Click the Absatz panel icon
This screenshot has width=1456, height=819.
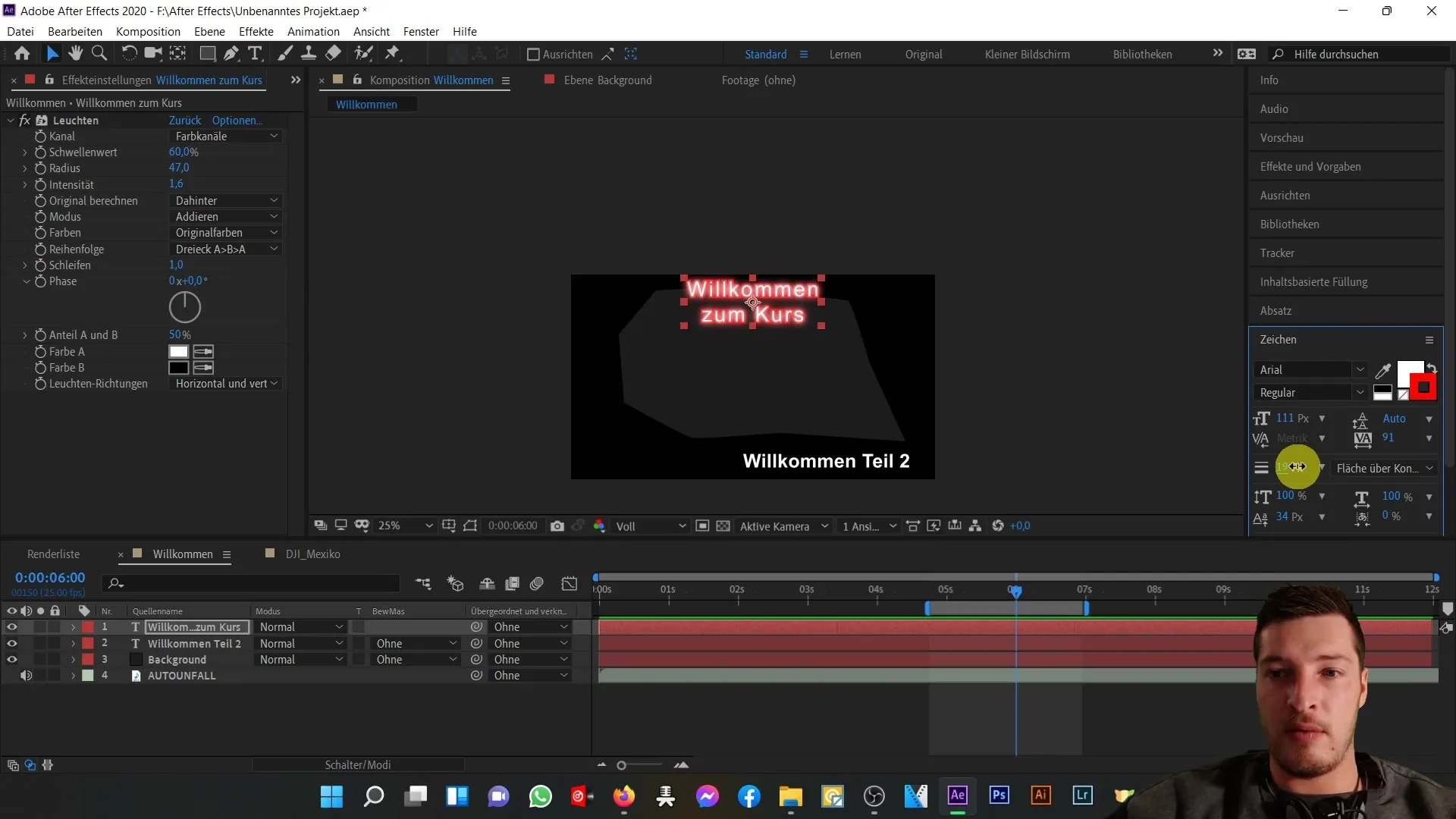[1278, 310]
